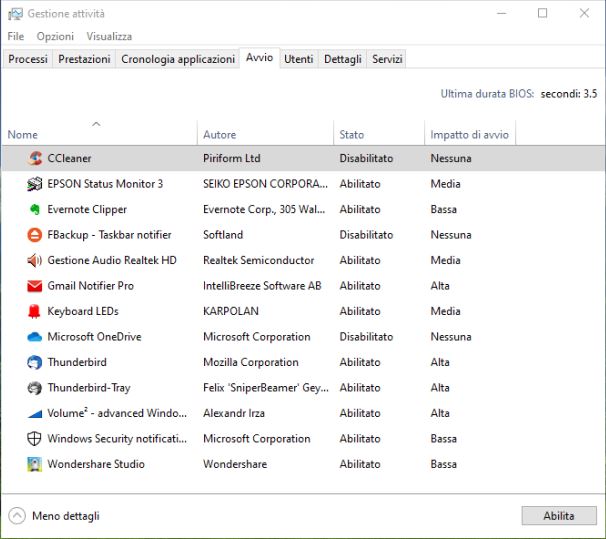The width and height of the screenshot is (606, 539).
Task: Click the IntelliBreeze Software AB author cell
Action: tap(262, 286)
